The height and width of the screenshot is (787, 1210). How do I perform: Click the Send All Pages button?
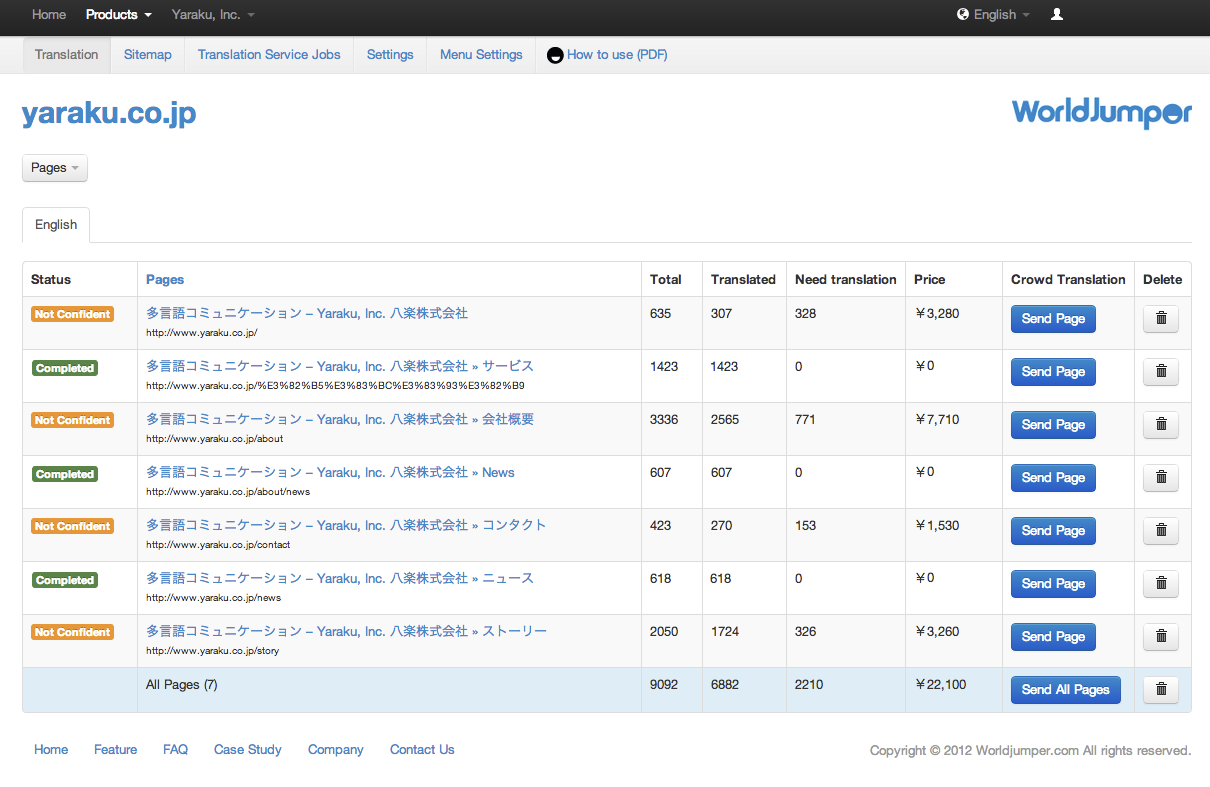pos(1066,690)
